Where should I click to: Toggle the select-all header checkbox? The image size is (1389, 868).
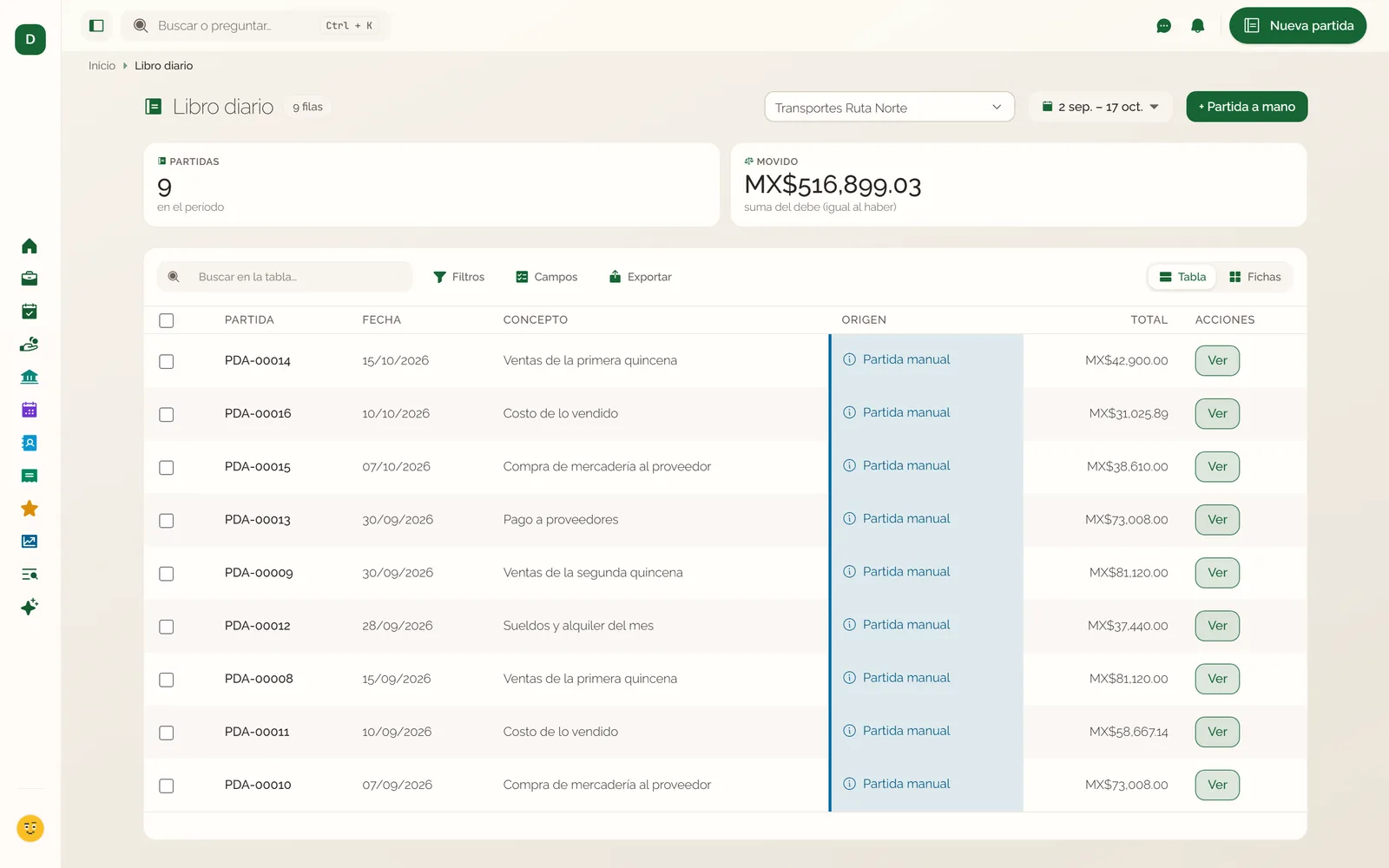167,320
